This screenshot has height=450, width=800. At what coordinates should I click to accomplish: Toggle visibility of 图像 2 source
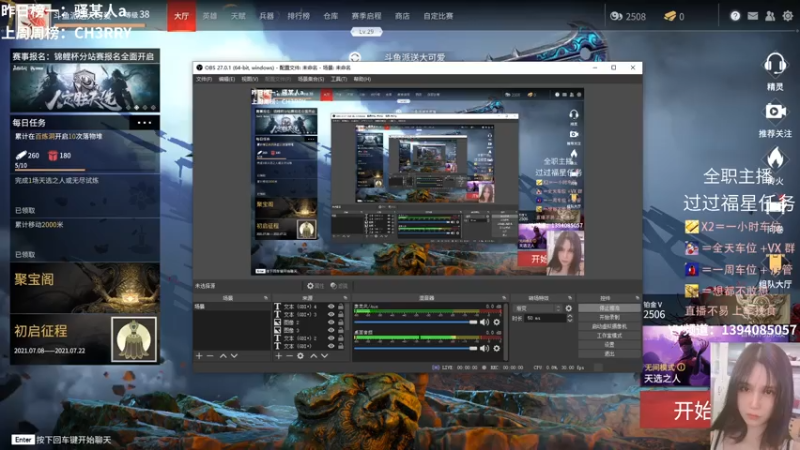point(331,322)
